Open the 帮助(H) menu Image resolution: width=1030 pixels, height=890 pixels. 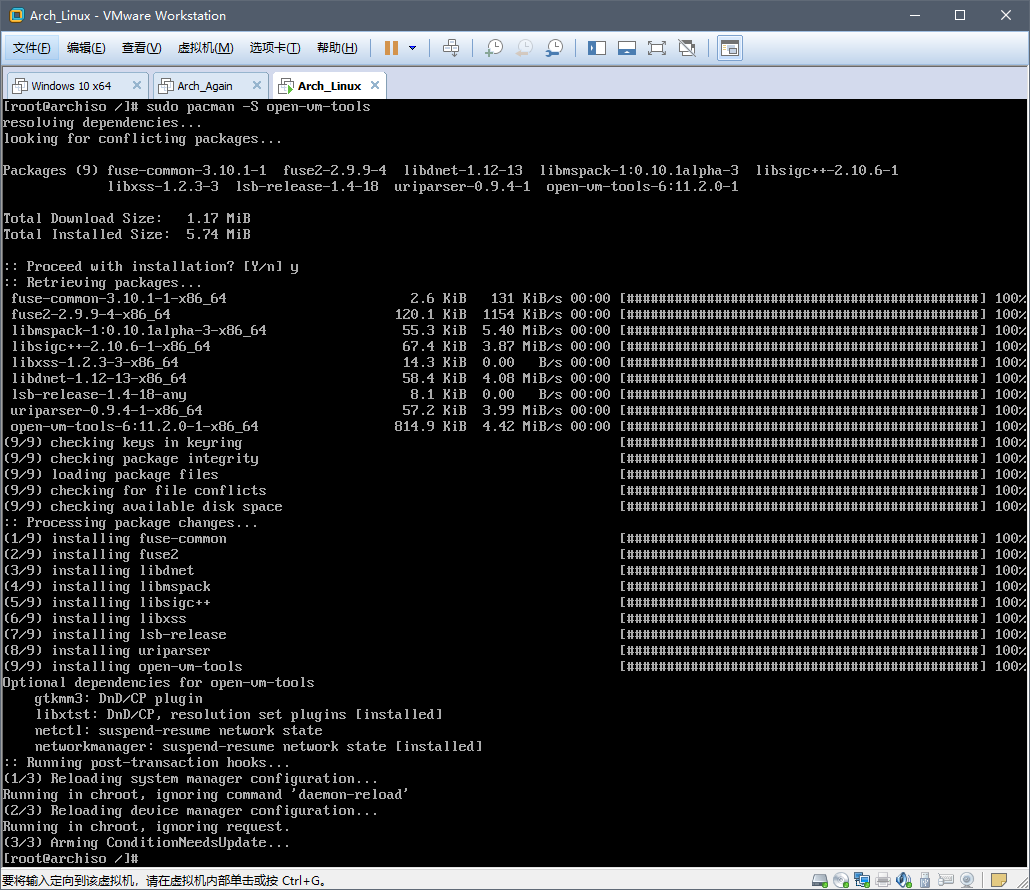[337, 48]
